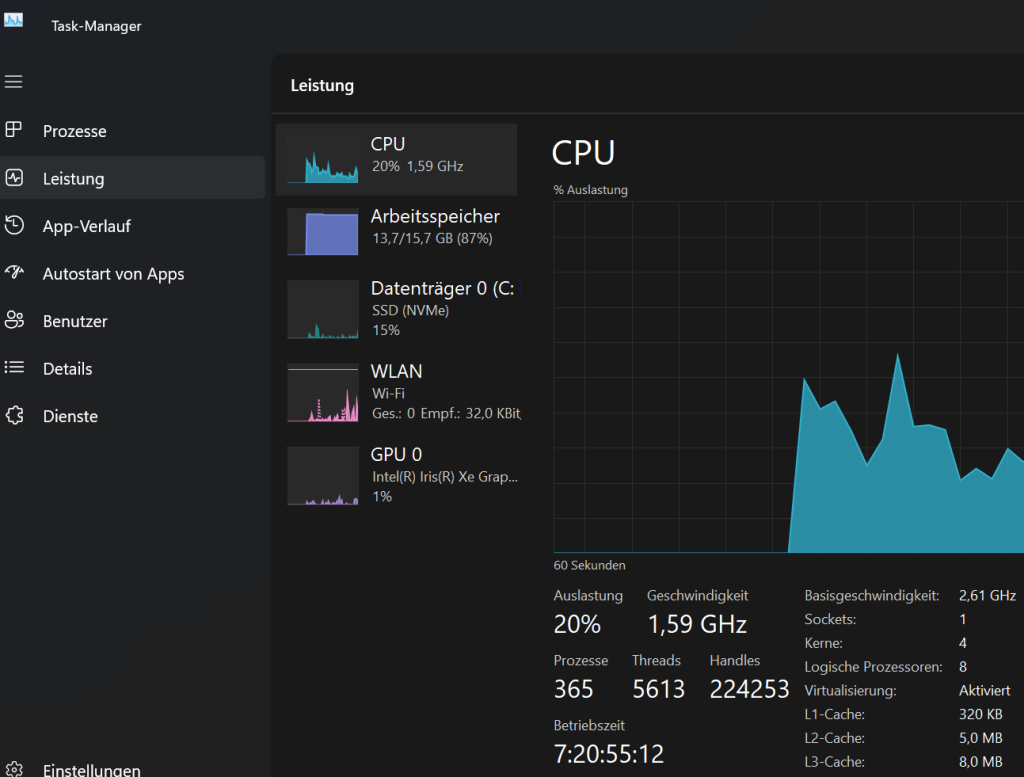Viewport: 1024px width, 777px height.
Task: Click the App-Verlauf history clock icon
Action: point(14,225)
